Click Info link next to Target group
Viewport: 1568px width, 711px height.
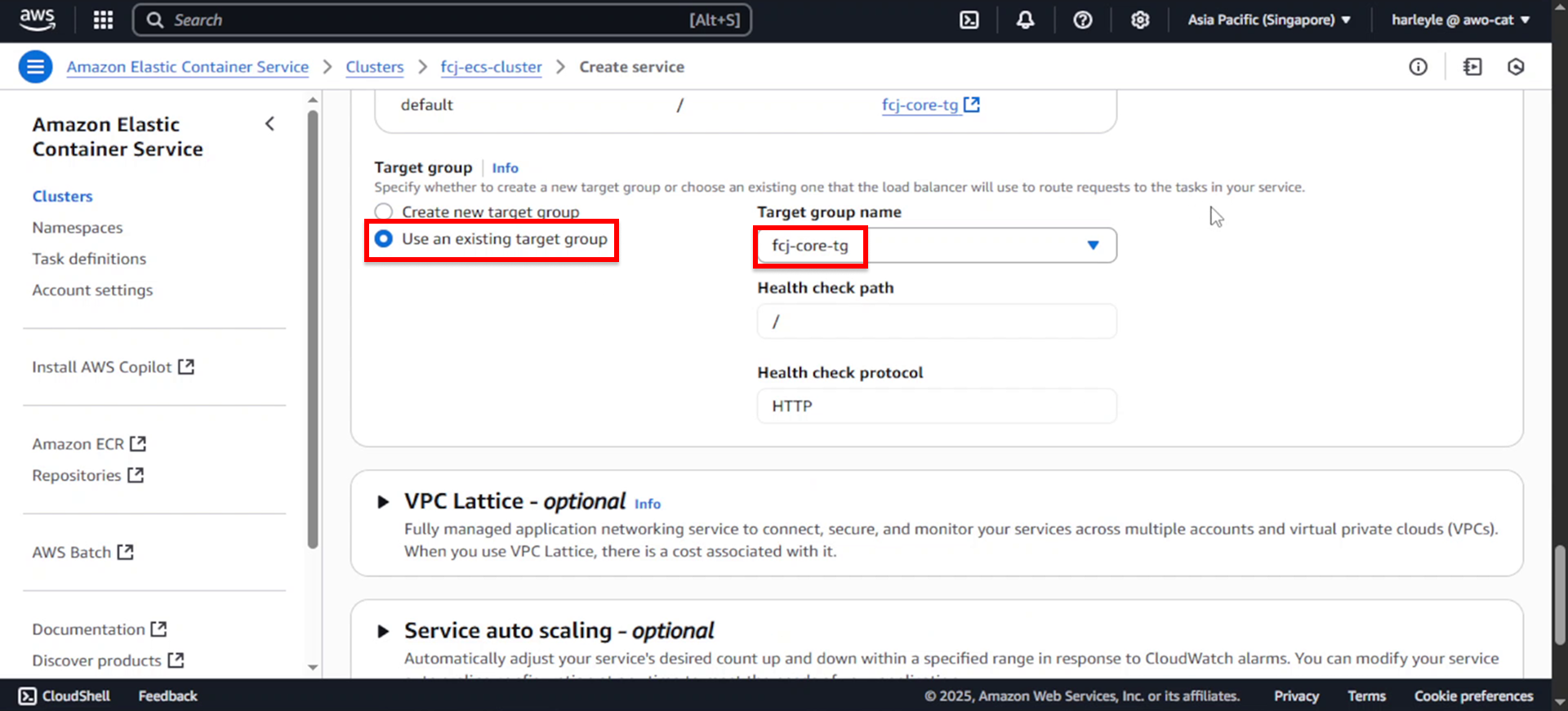click(x=505, y=167)
